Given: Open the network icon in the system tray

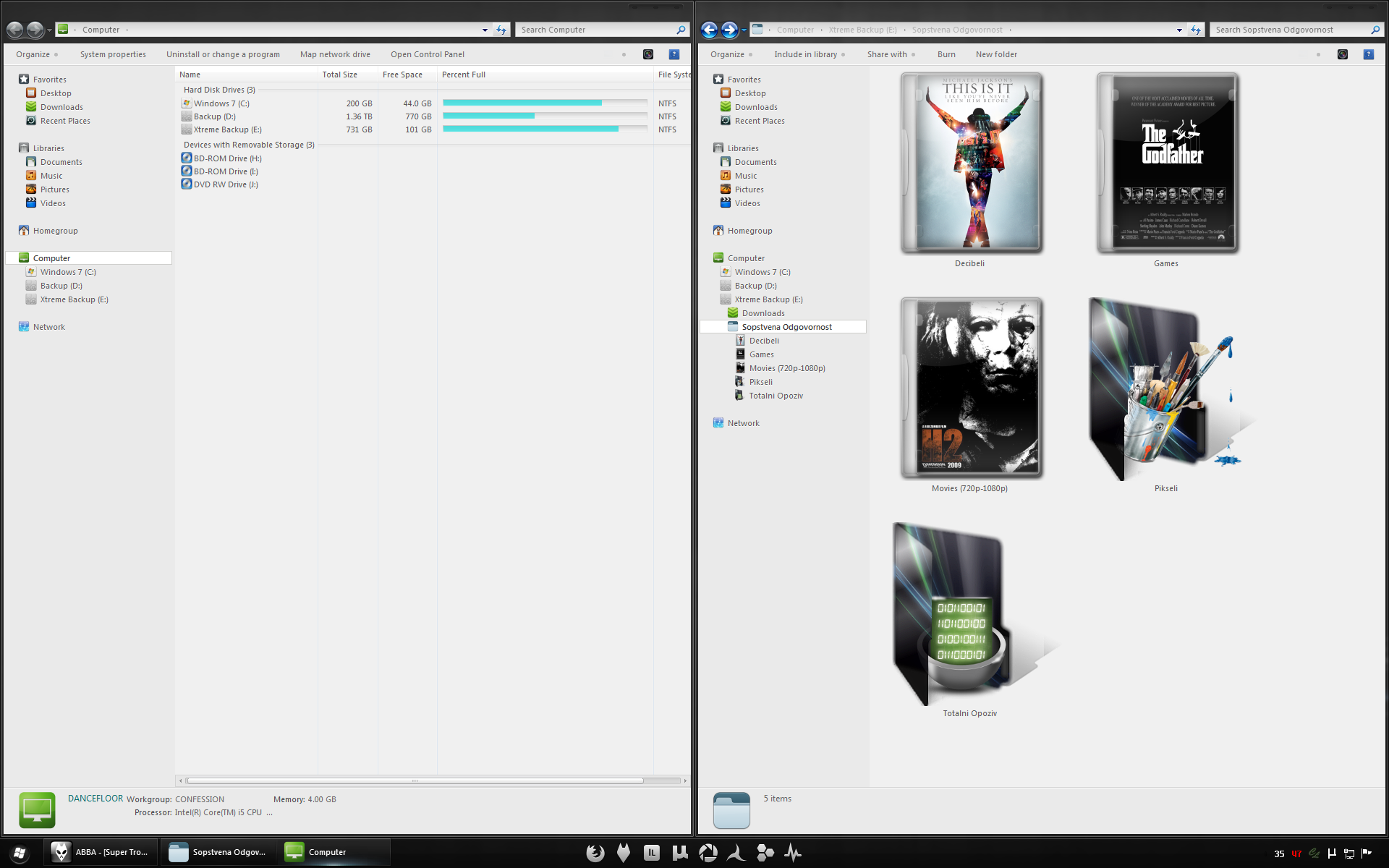Looking at the screenshot, I should click(1349, 854).
